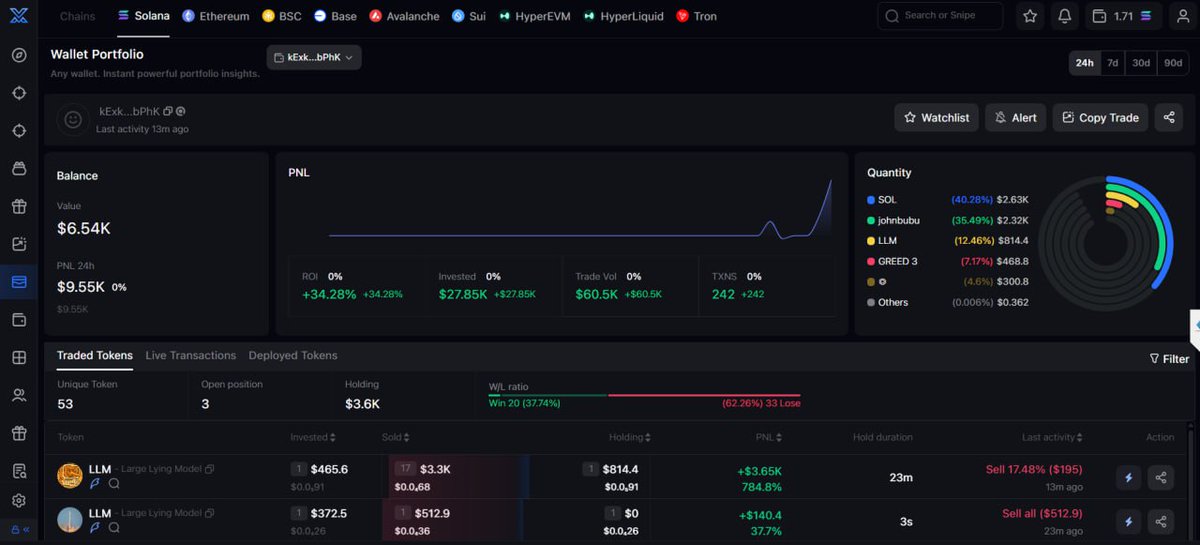Click the magnifier icon under the first LLM token
Image resolution: width=1200 pixels, height=545 pixels.
point(114,484)
